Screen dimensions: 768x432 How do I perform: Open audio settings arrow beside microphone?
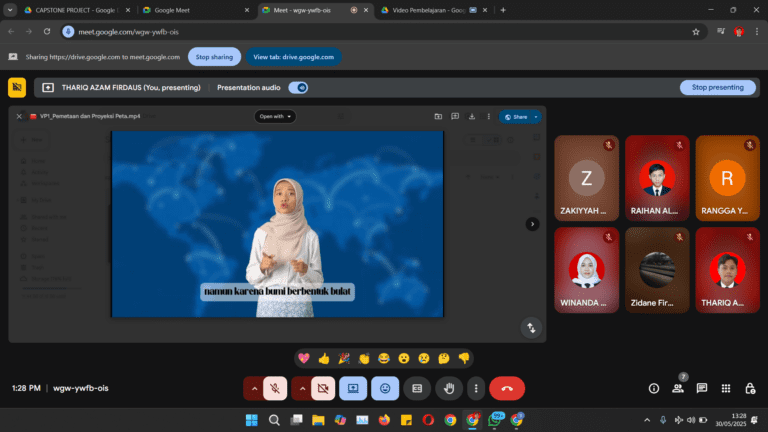coord(254,388)
